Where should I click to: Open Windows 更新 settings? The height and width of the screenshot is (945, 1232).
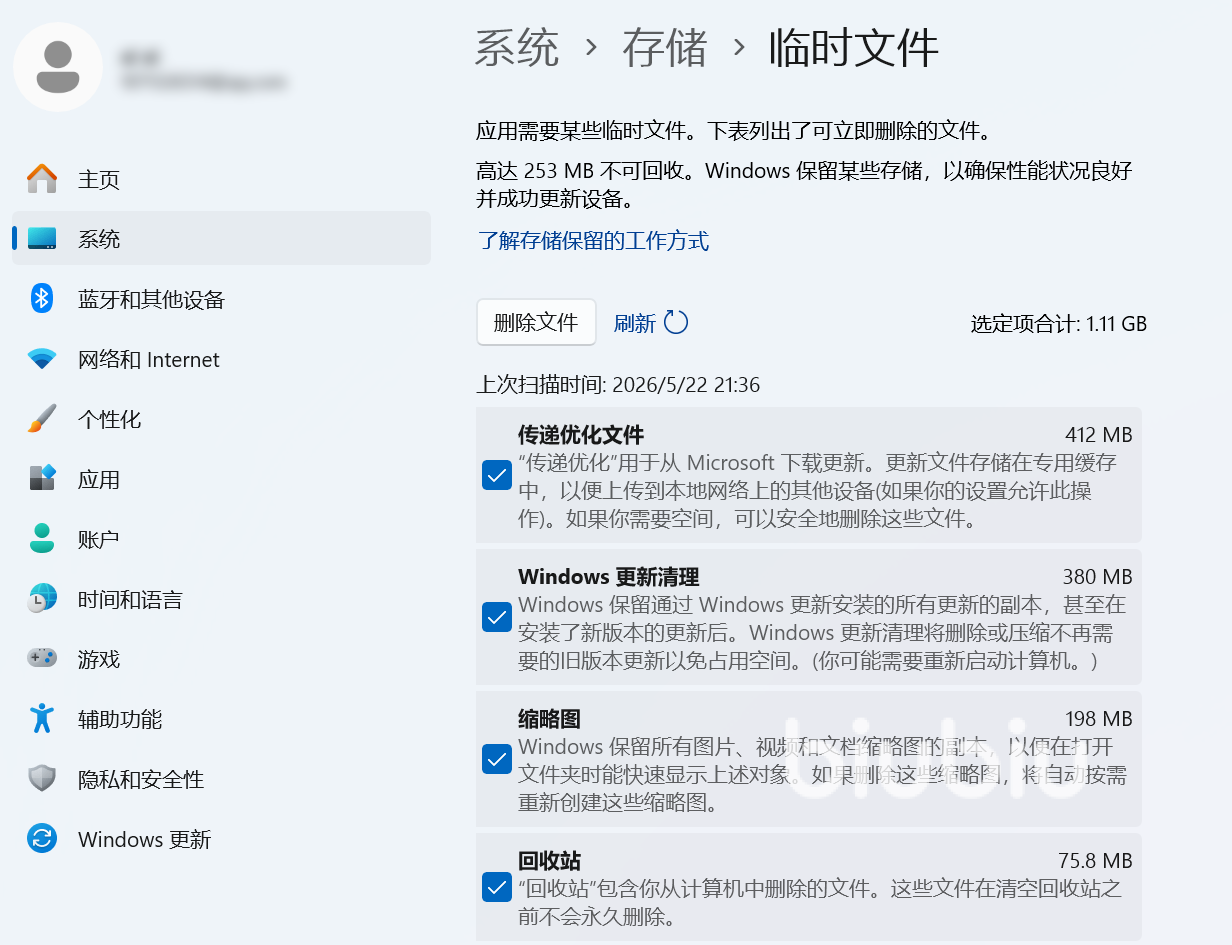[221, 839]
